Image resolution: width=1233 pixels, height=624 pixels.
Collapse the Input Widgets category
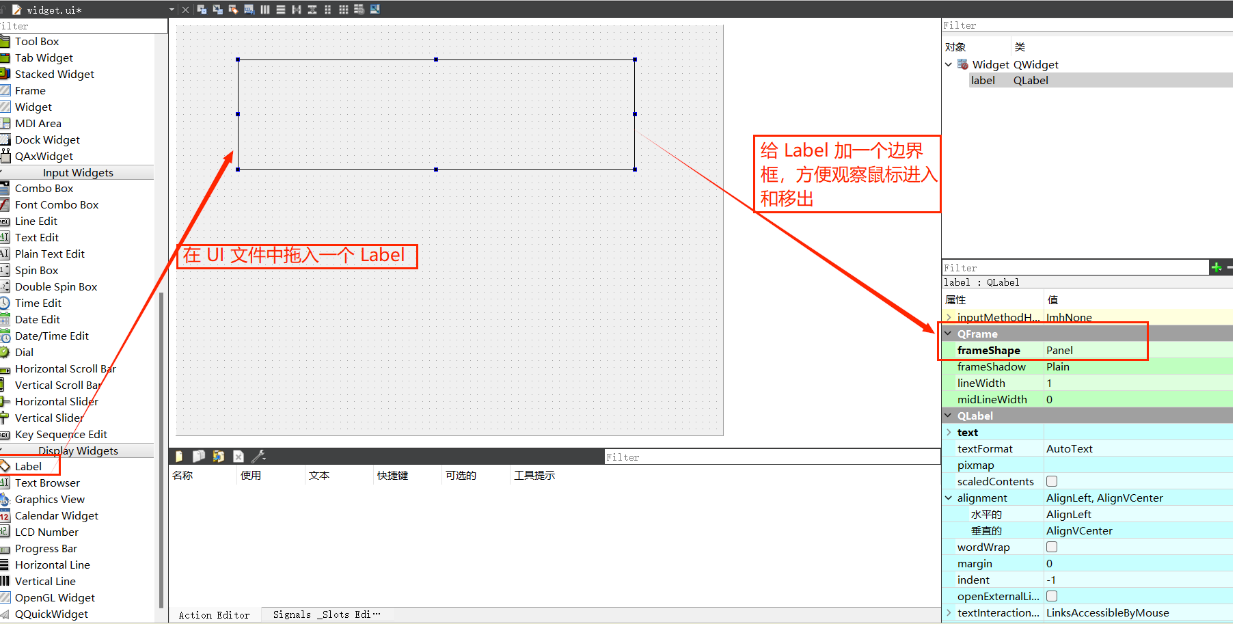tap(77, 172)
